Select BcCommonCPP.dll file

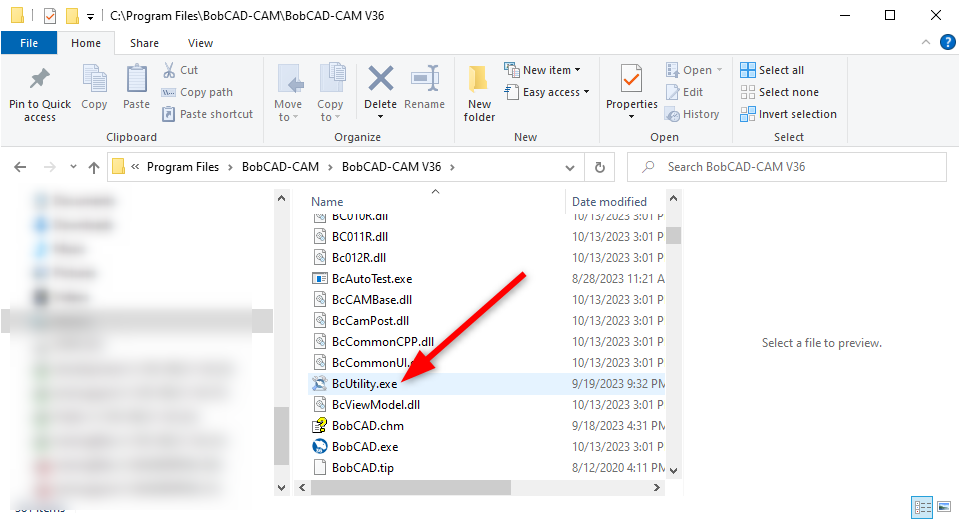point(383,342)
